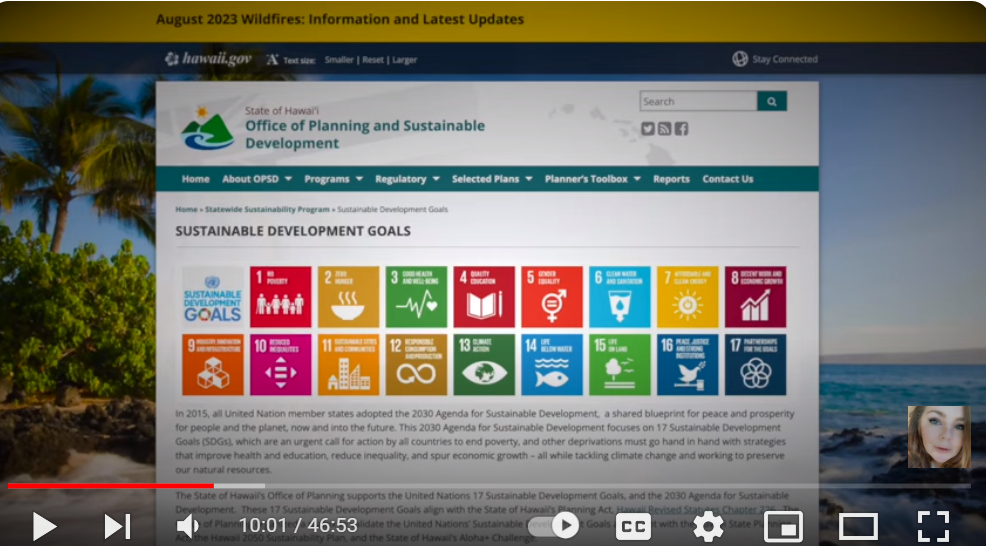Open video settings gear
This screenshot has width=986, height=546.
[708, 526]
